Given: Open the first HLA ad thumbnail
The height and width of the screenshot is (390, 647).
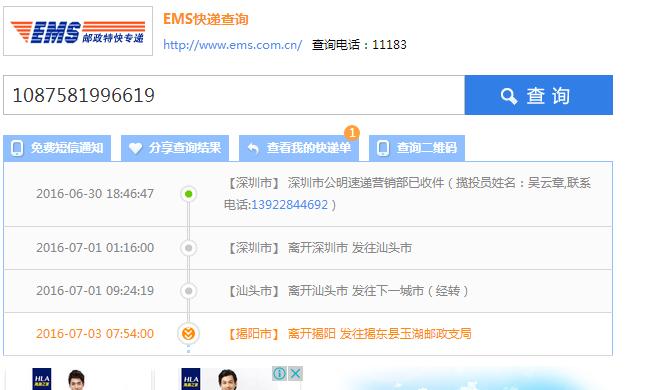Looking at the screenshot, I should [x=78, y=378].
